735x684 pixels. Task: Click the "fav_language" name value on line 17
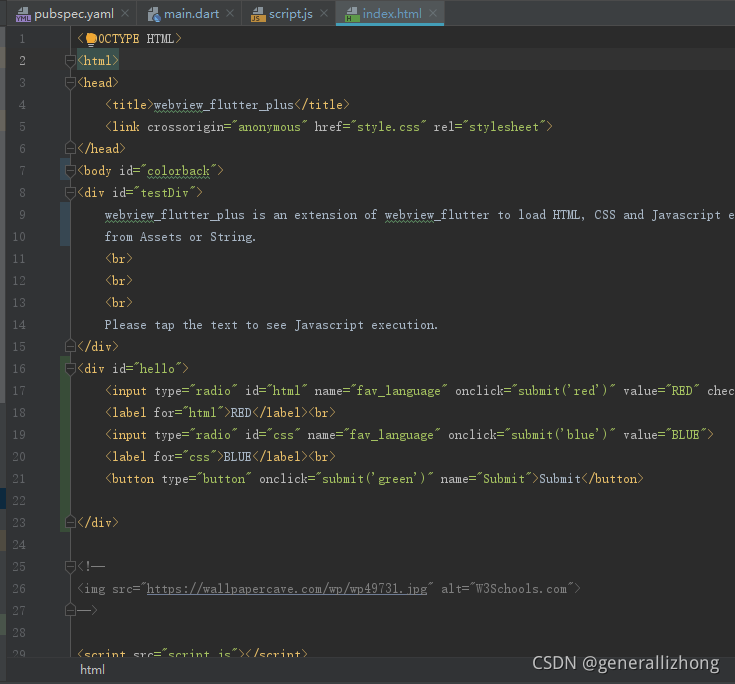click(x=399, y=391)
